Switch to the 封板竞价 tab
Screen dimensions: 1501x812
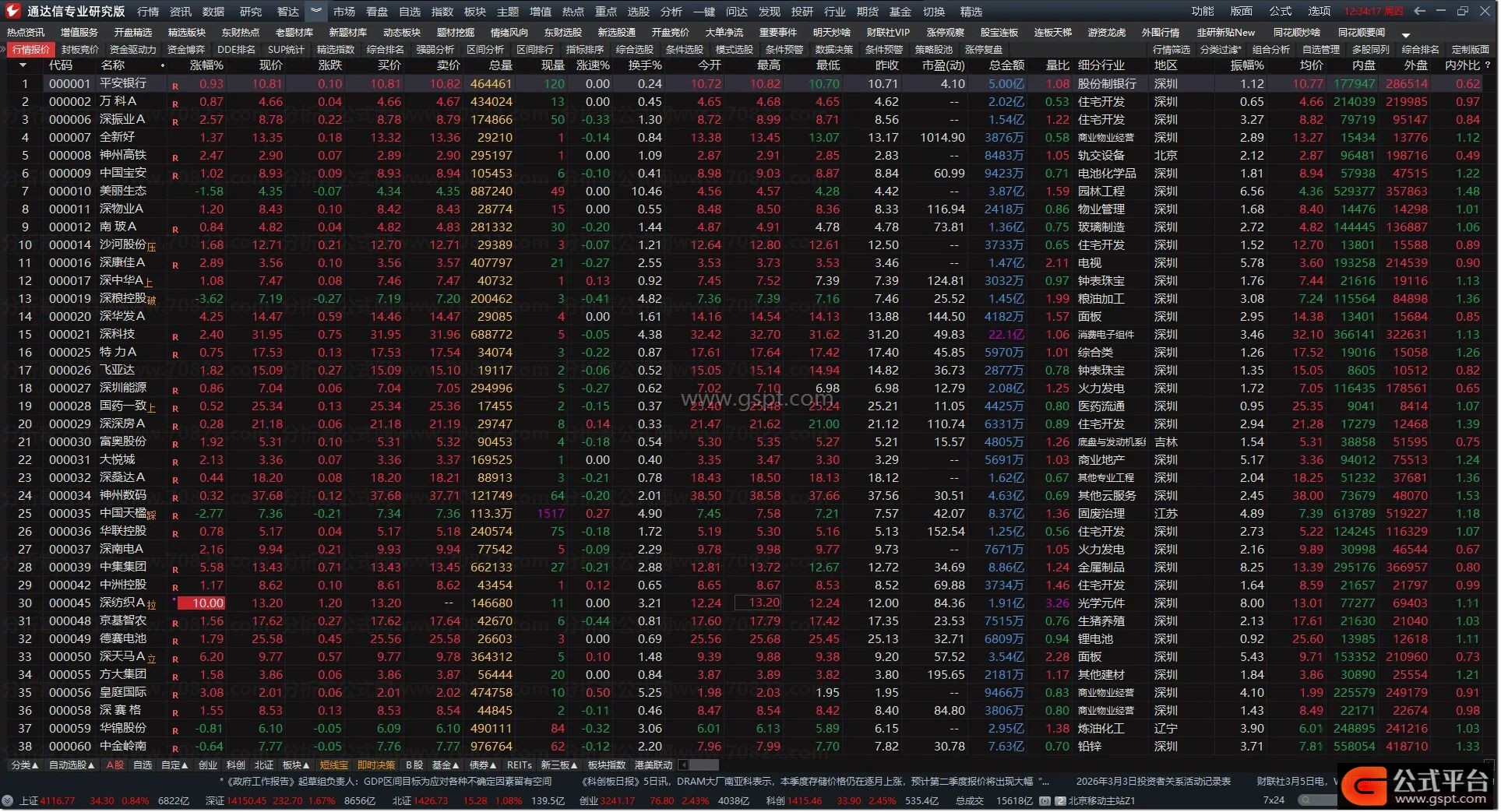click(80, 49)
